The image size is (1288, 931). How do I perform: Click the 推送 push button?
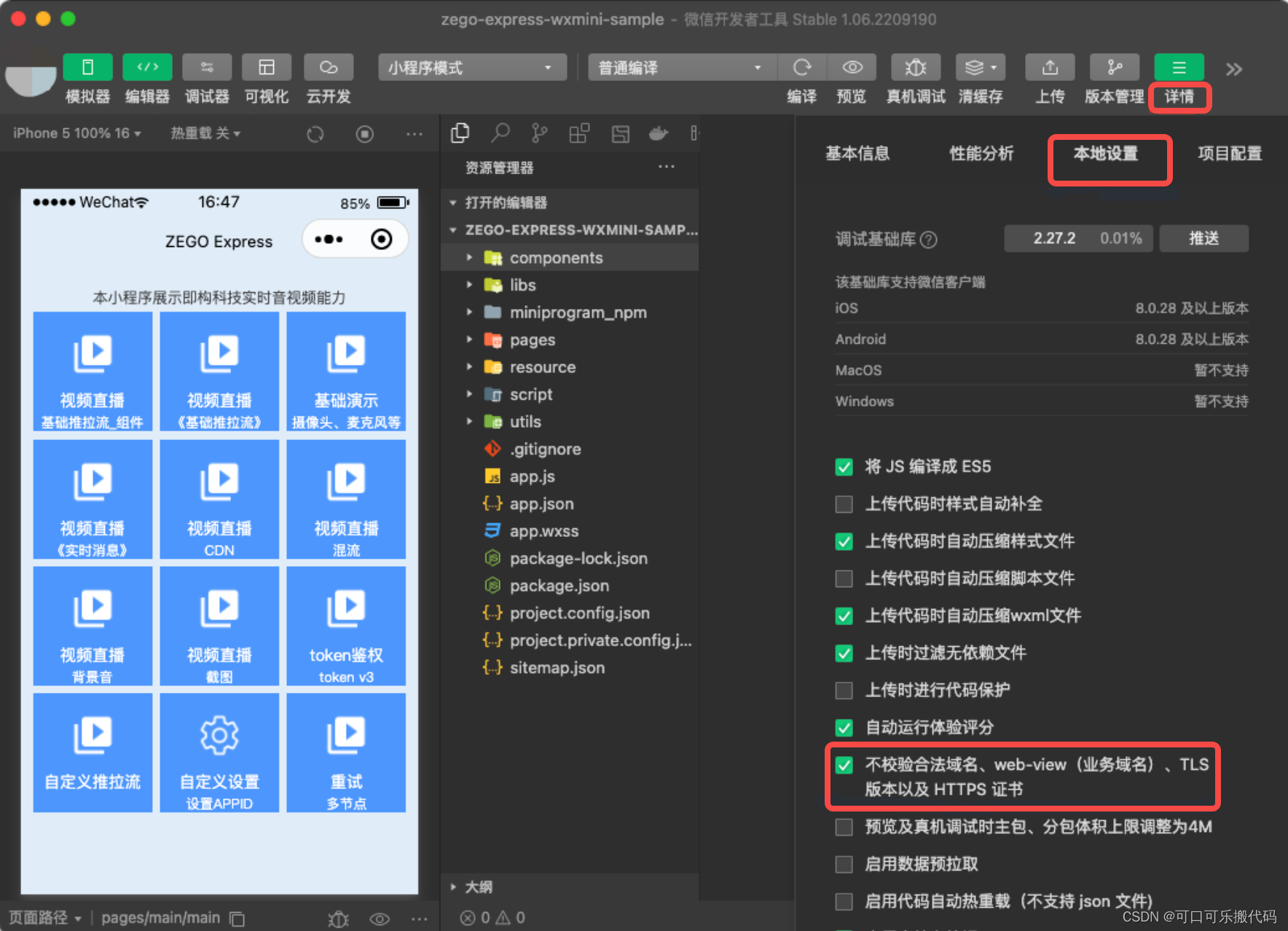tap(1203, 238)
